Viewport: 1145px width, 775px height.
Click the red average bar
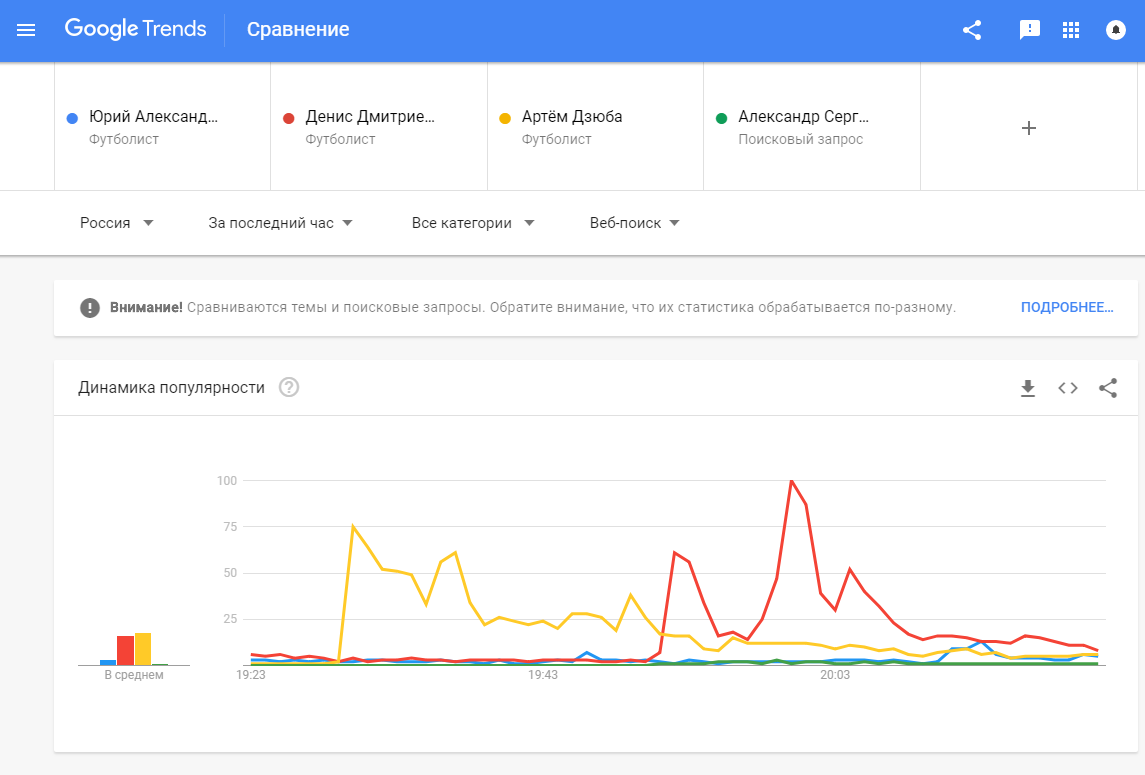coord(125,650)
